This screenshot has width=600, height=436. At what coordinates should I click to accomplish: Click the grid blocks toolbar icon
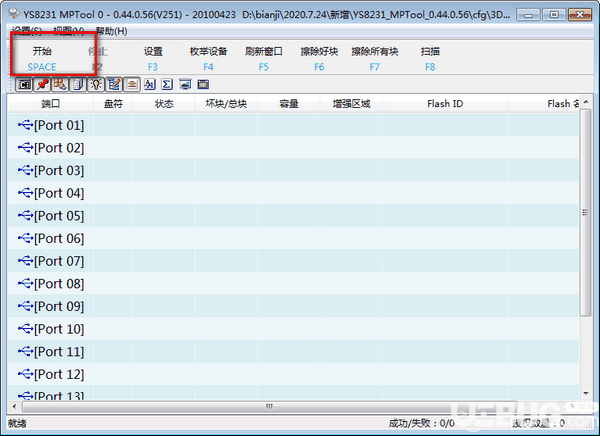click(60, 84)
